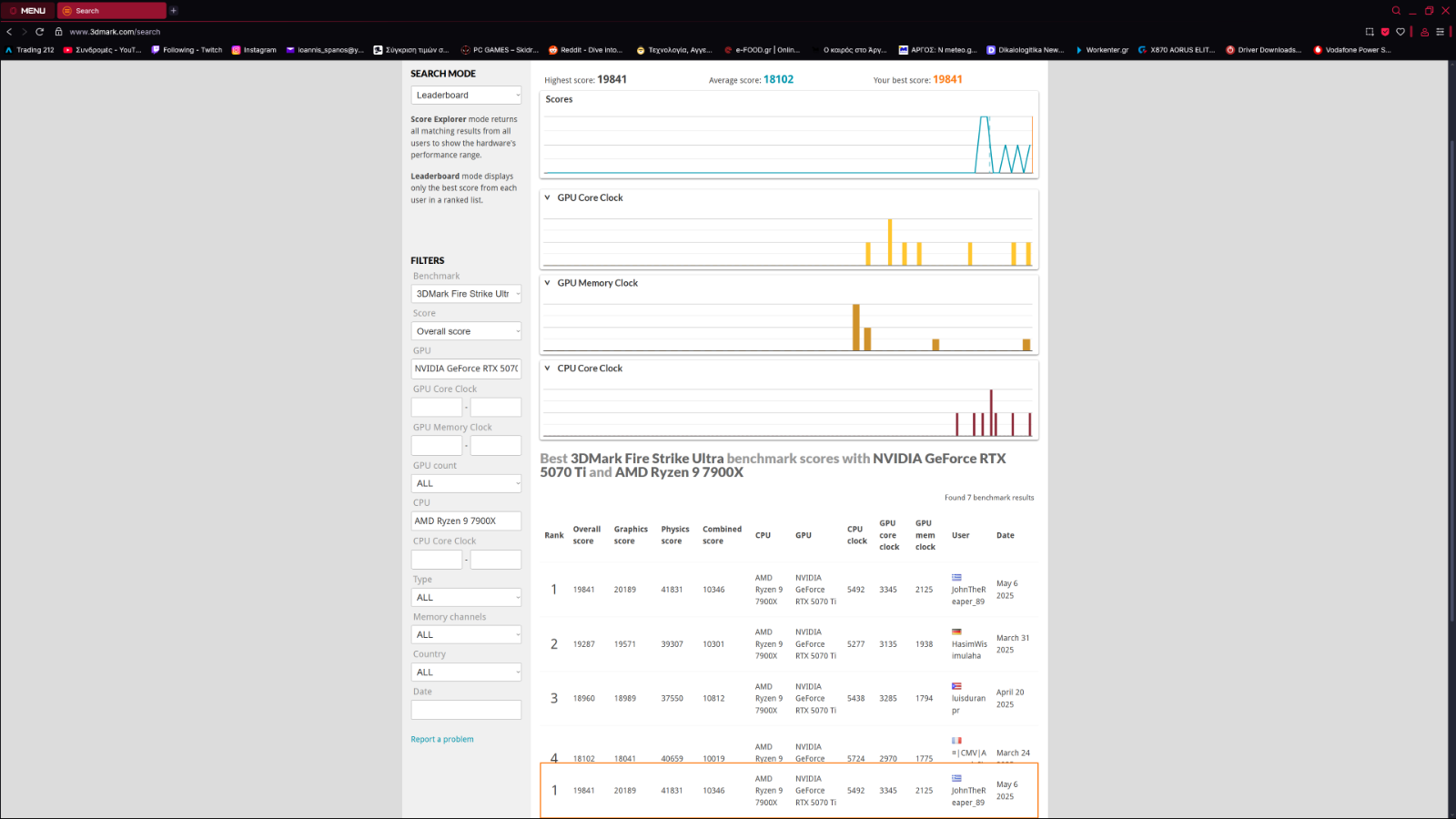The height and width of the screenshot is (819, 1456).
Task: Open the Instagram bookmark
Action: tap(254, 50)
